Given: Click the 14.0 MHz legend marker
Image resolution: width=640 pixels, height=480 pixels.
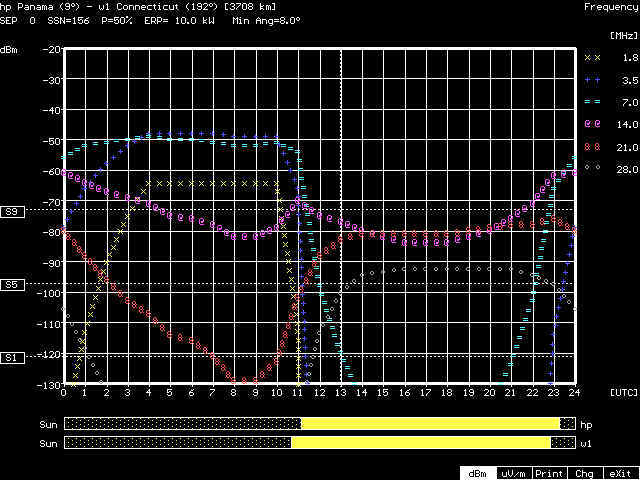Looking at the screenshot, I should coord(593,124).
